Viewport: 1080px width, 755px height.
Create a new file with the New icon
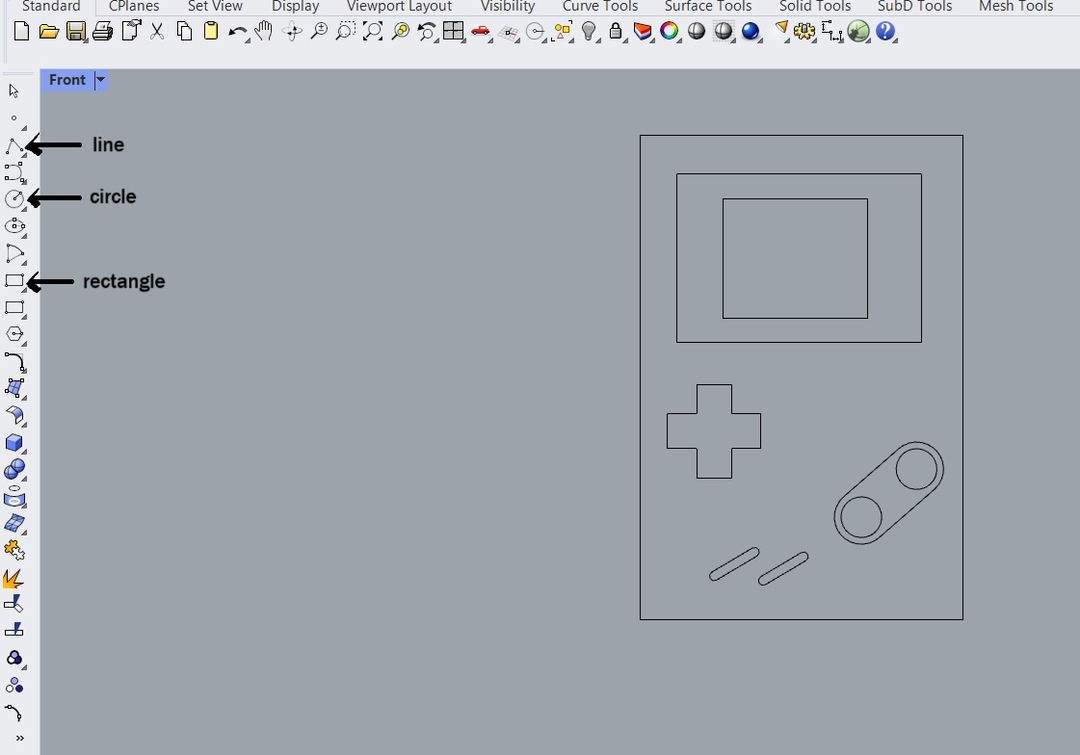coord(21,32)
